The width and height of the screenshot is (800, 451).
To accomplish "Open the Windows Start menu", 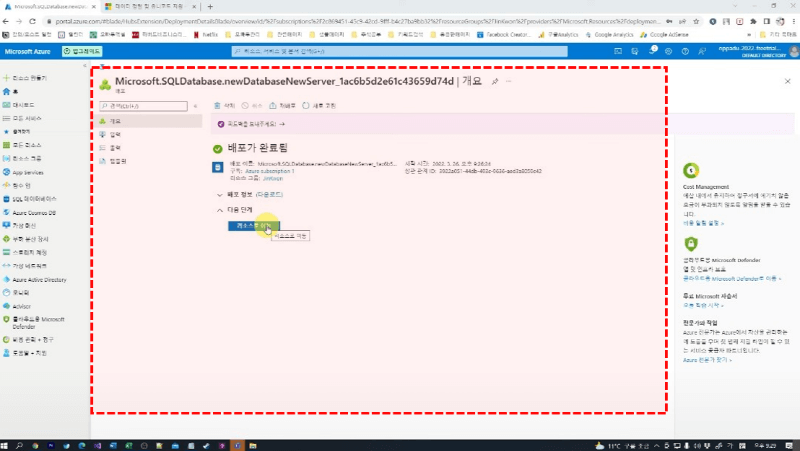I will (5, 445).
